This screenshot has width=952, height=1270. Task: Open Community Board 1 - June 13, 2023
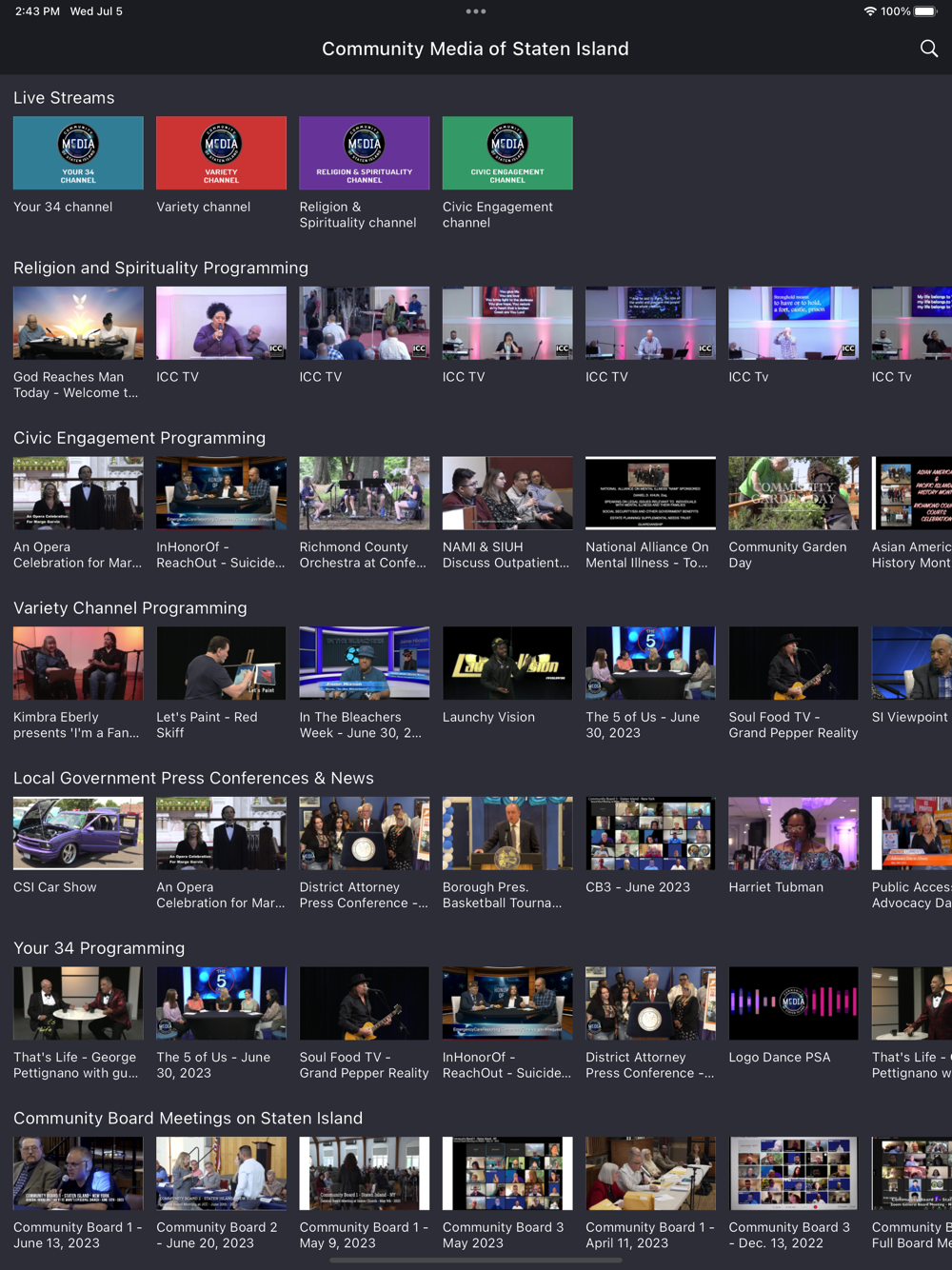pos(78,1173)
